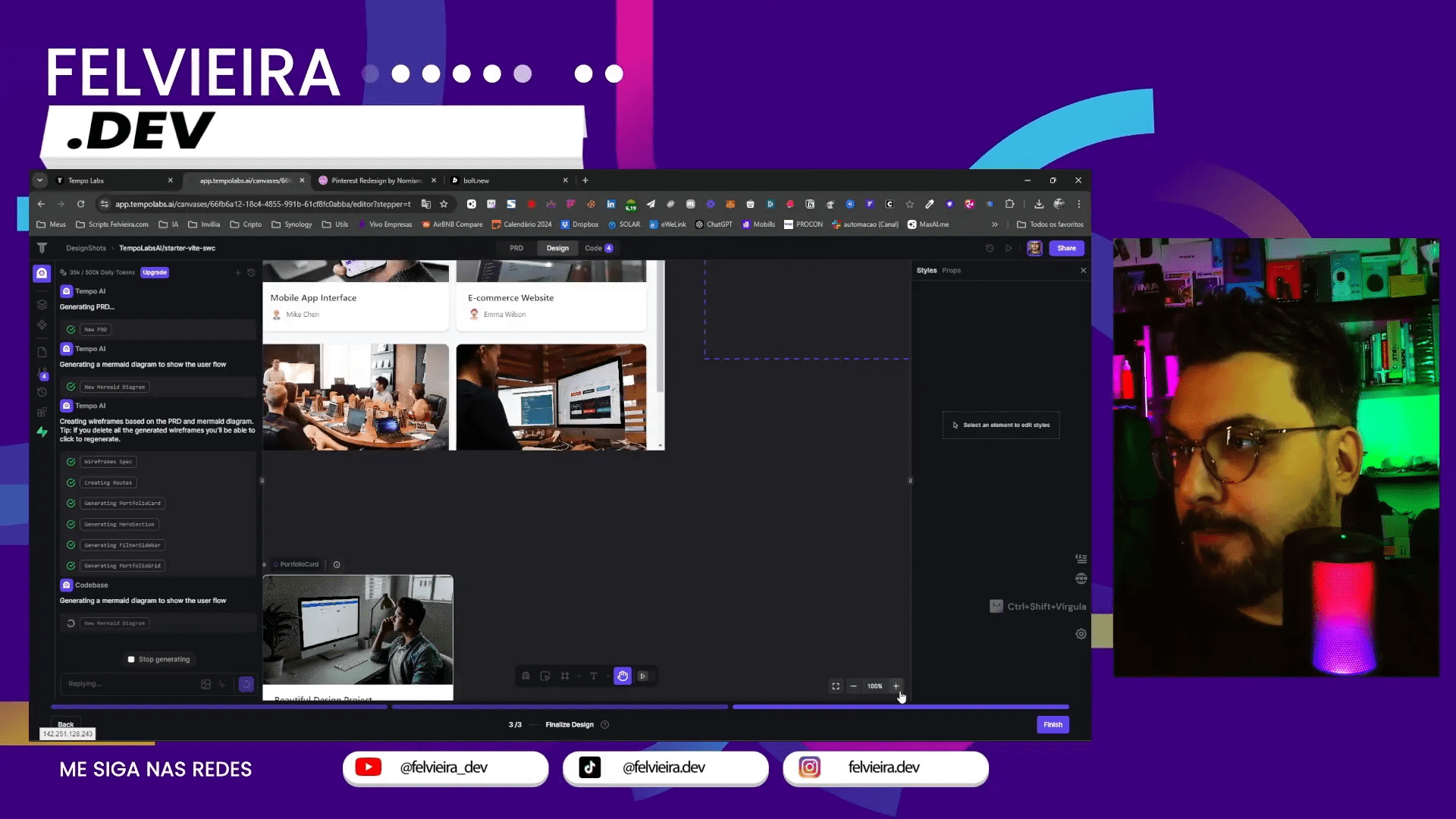Viewport: 1456px width, 819px height.
Task: Click the Share button
Action: pyautogui.click(x=1066, y=248)
